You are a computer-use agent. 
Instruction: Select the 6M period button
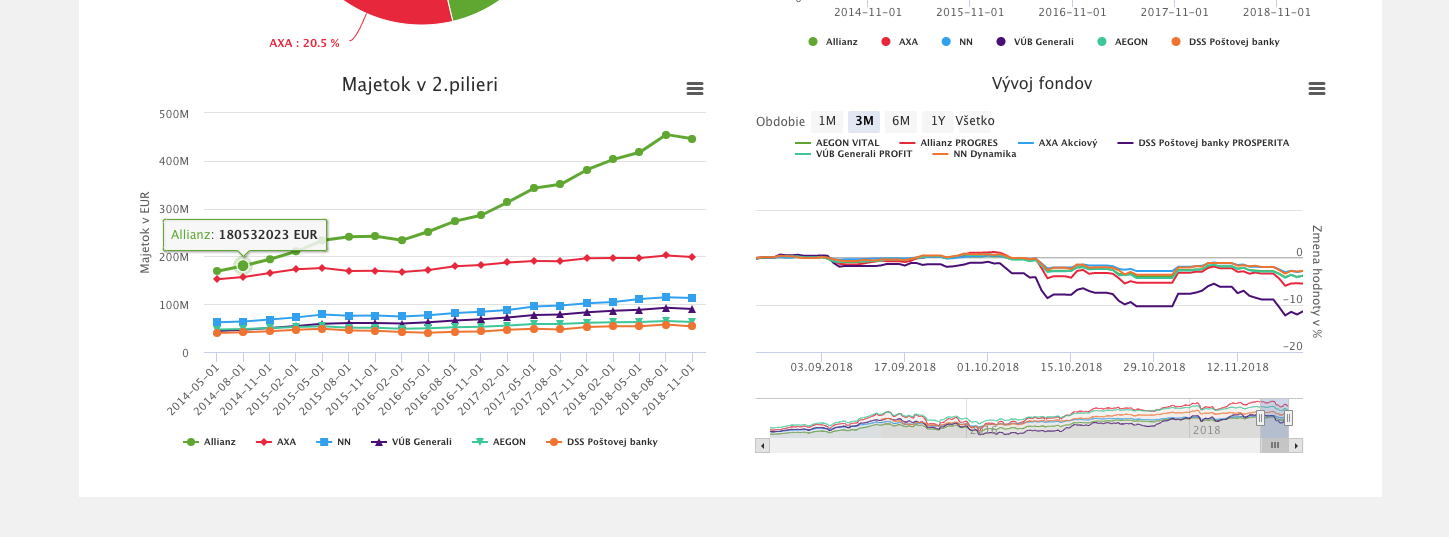(901, 121)
